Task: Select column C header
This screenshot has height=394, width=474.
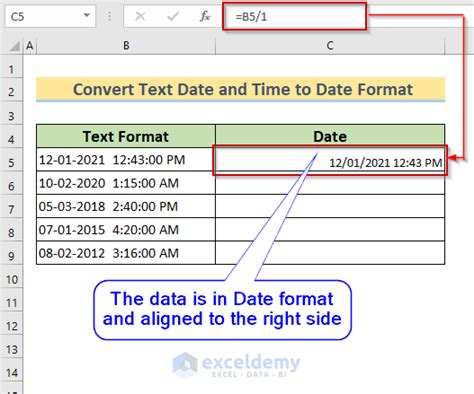Action: click(330, 46)
